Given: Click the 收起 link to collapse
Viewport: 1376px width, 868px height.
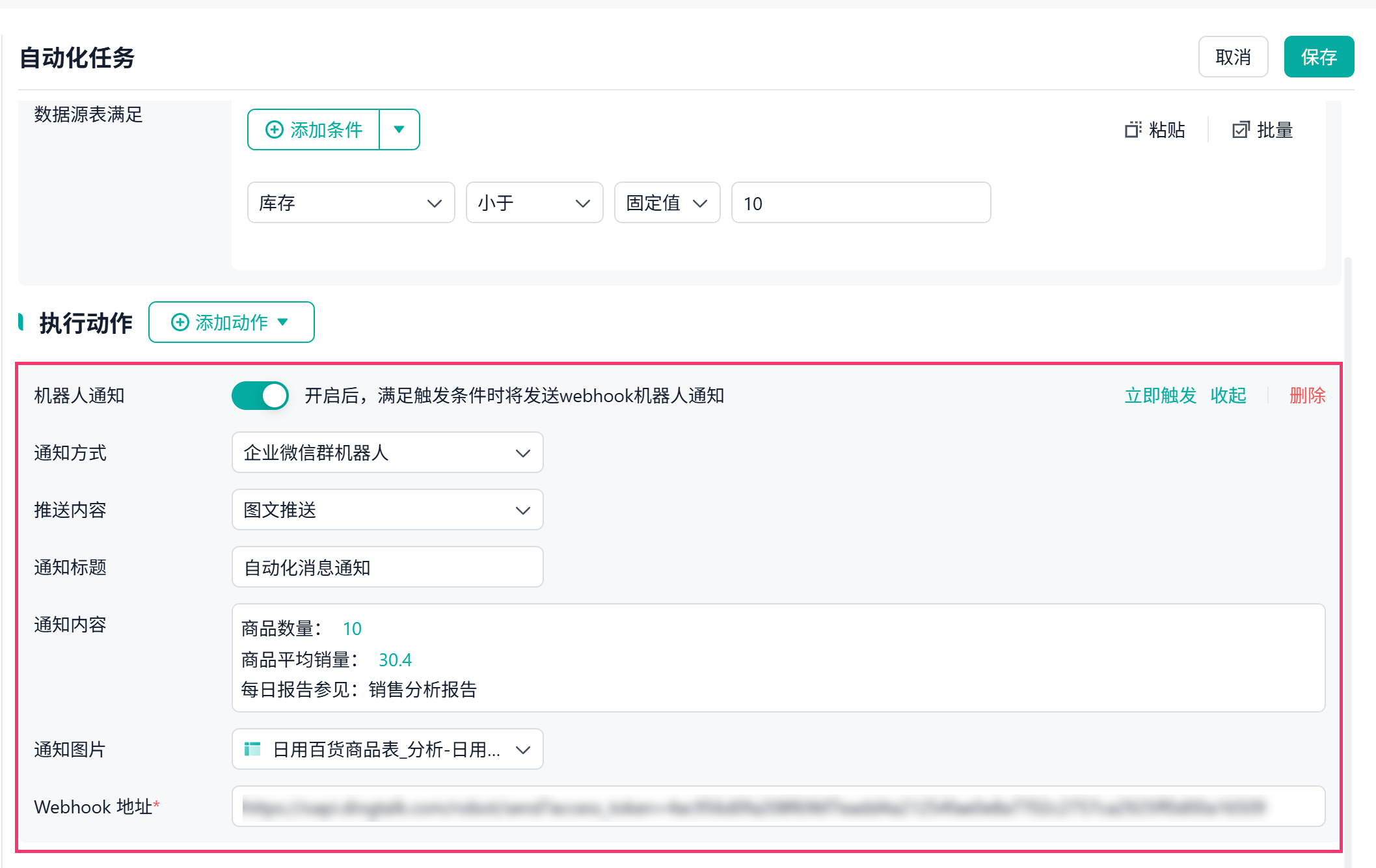Looking at the screenshot, I should pyautogui.click(x=1228, y=396).
